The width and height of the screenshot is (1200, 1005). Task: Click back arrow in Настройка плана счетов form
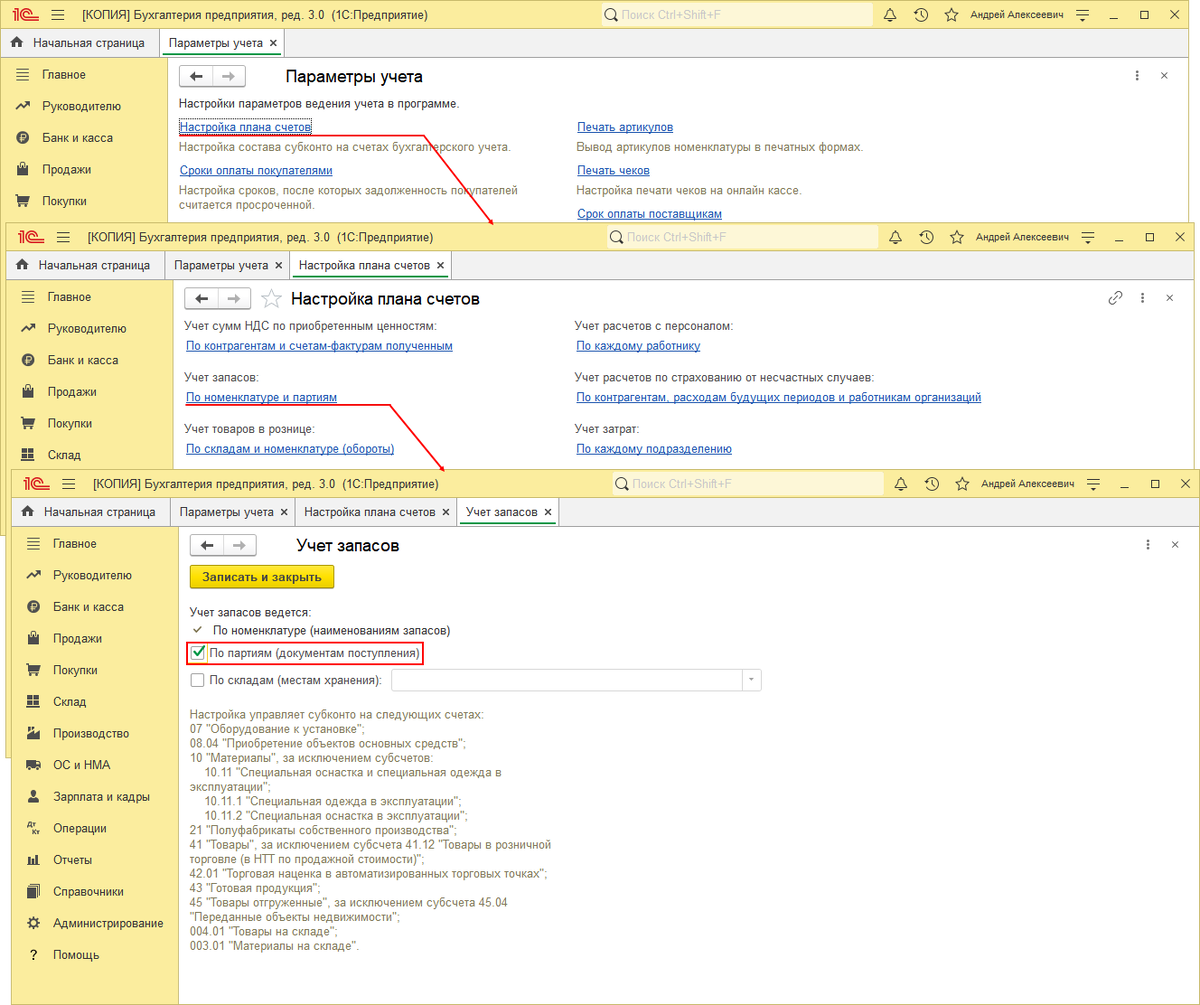pos(203,298)
